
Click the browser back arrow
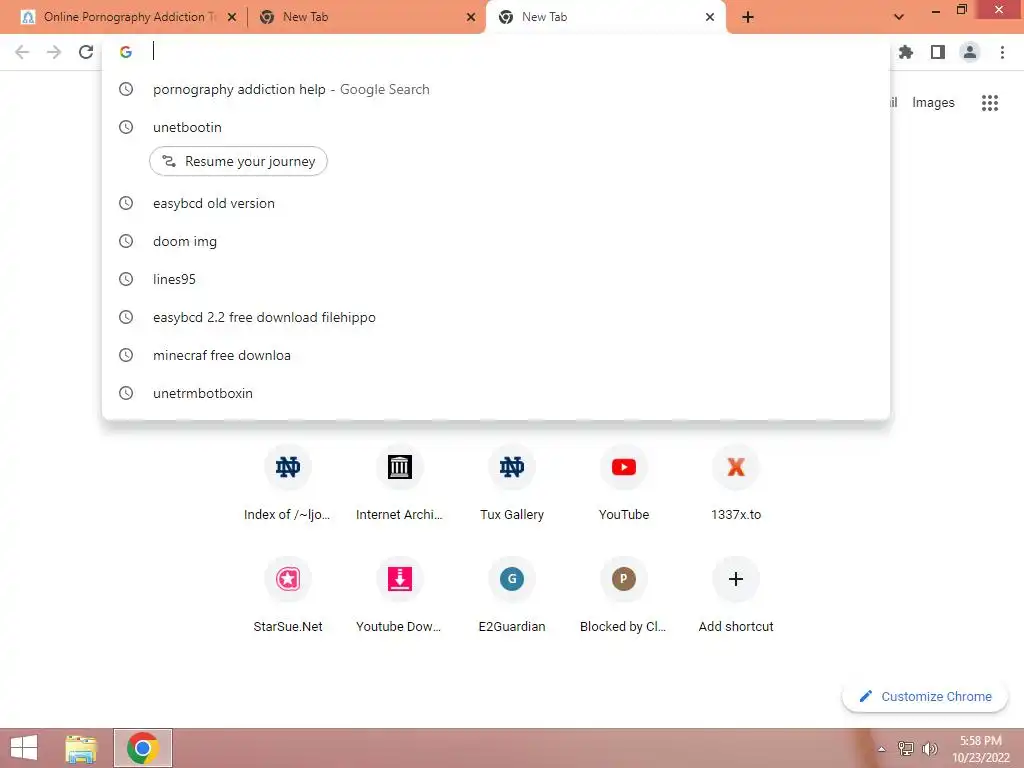click(22, 52)
